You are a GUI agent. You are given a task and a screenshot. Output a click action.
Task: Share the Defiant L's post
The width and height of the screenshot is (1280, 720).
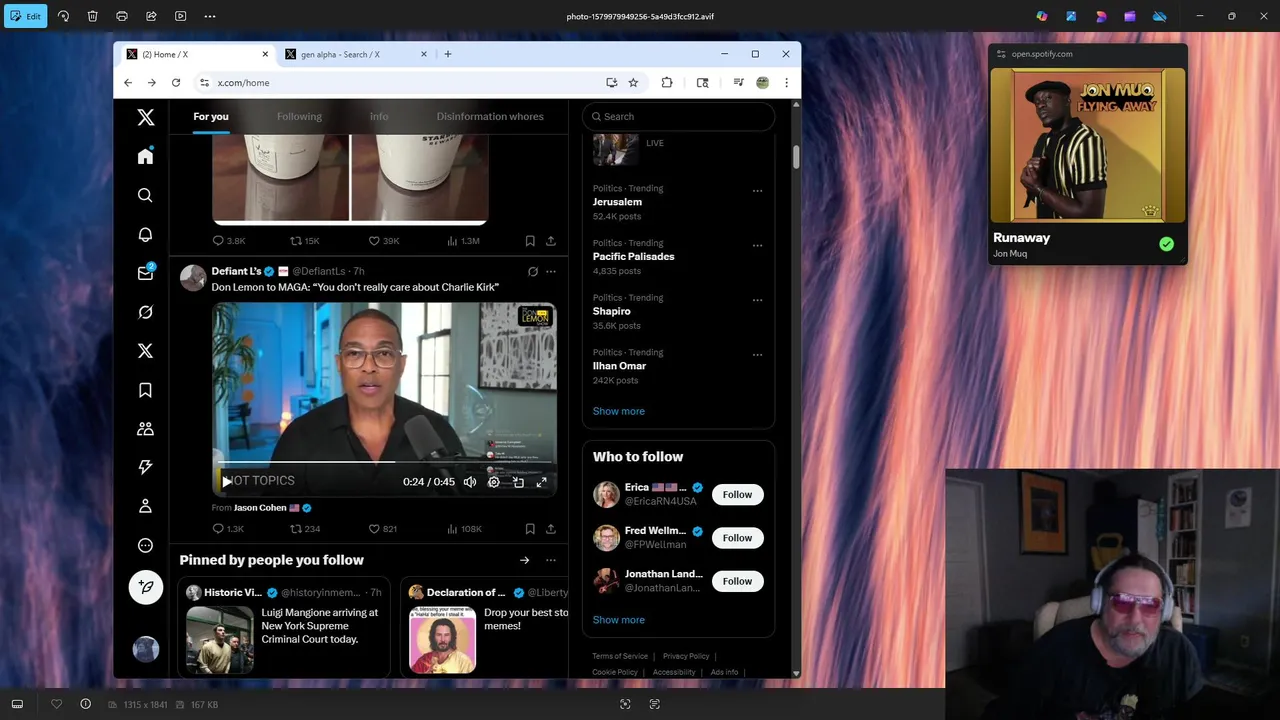[550, 529]
